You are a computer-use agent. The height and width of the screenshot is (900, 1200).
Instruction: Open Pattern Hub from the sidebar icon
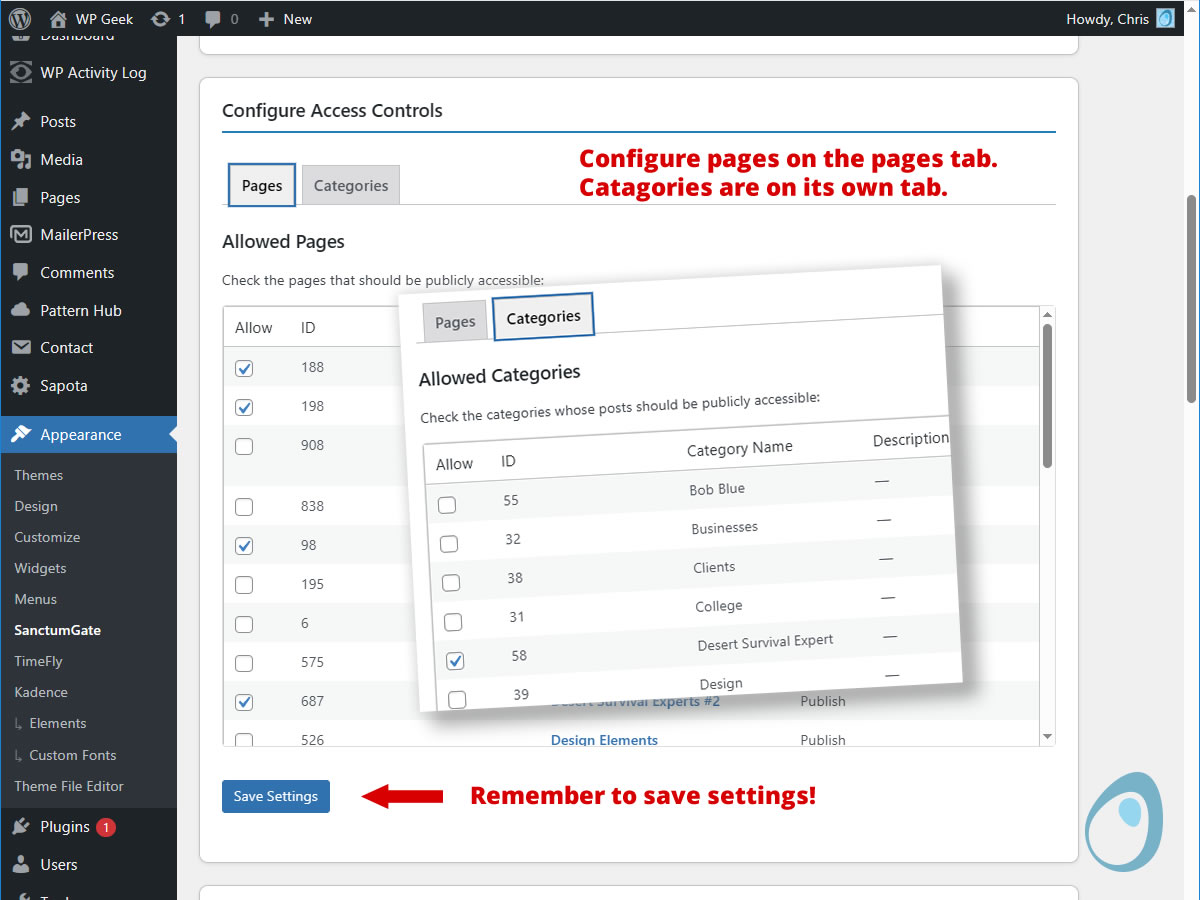pos(22,310)
